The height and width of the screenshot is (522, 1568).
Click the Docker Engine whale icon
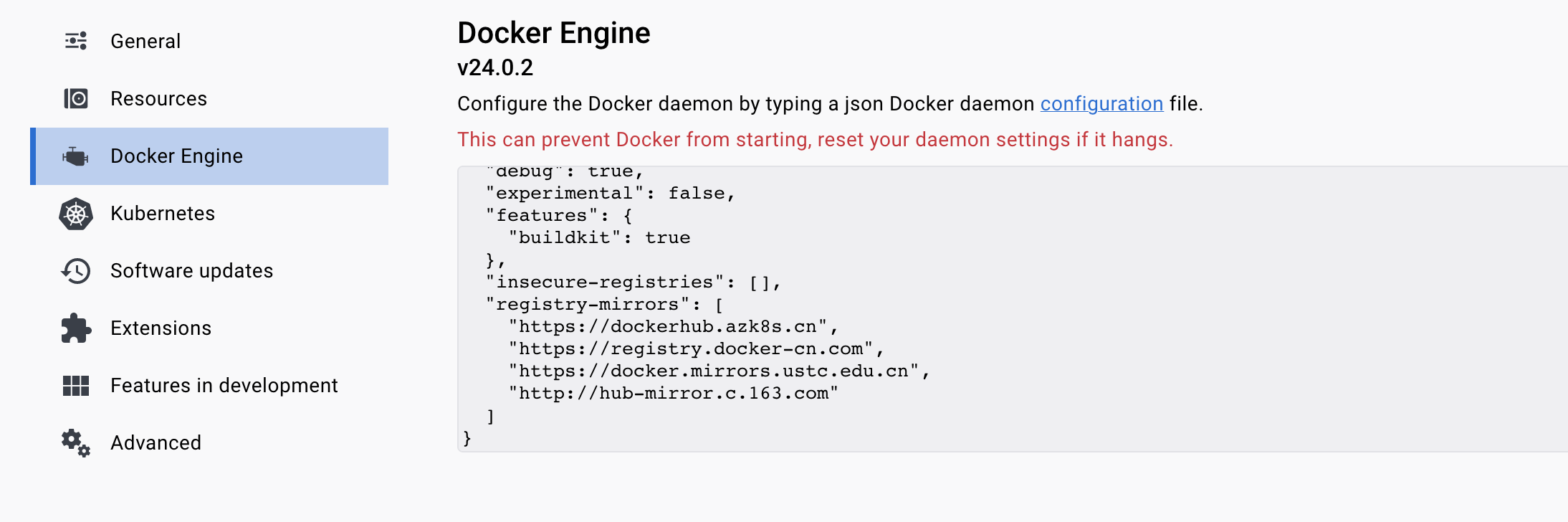[x=75, y=156]
